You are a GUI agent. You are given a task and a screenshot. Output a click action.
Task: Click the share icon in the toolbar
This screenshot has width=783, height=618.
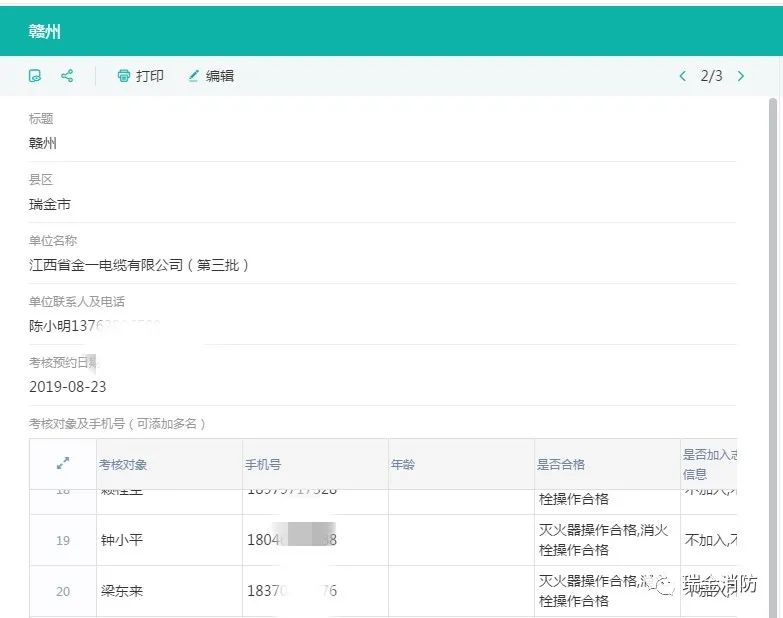pyautogui.click(x=67, y=76)
